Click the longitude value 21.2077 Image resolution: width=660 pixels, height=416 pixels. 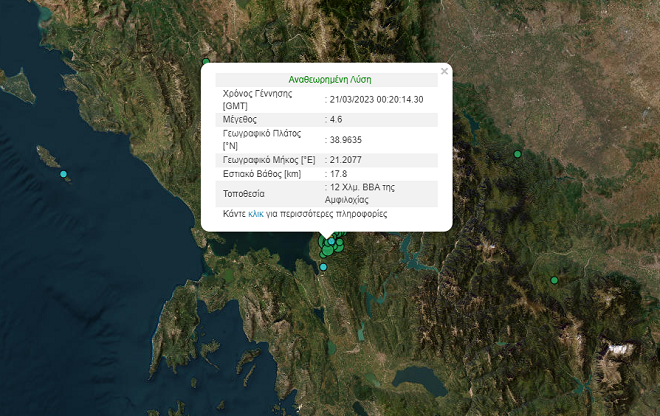tap(347, 160)
